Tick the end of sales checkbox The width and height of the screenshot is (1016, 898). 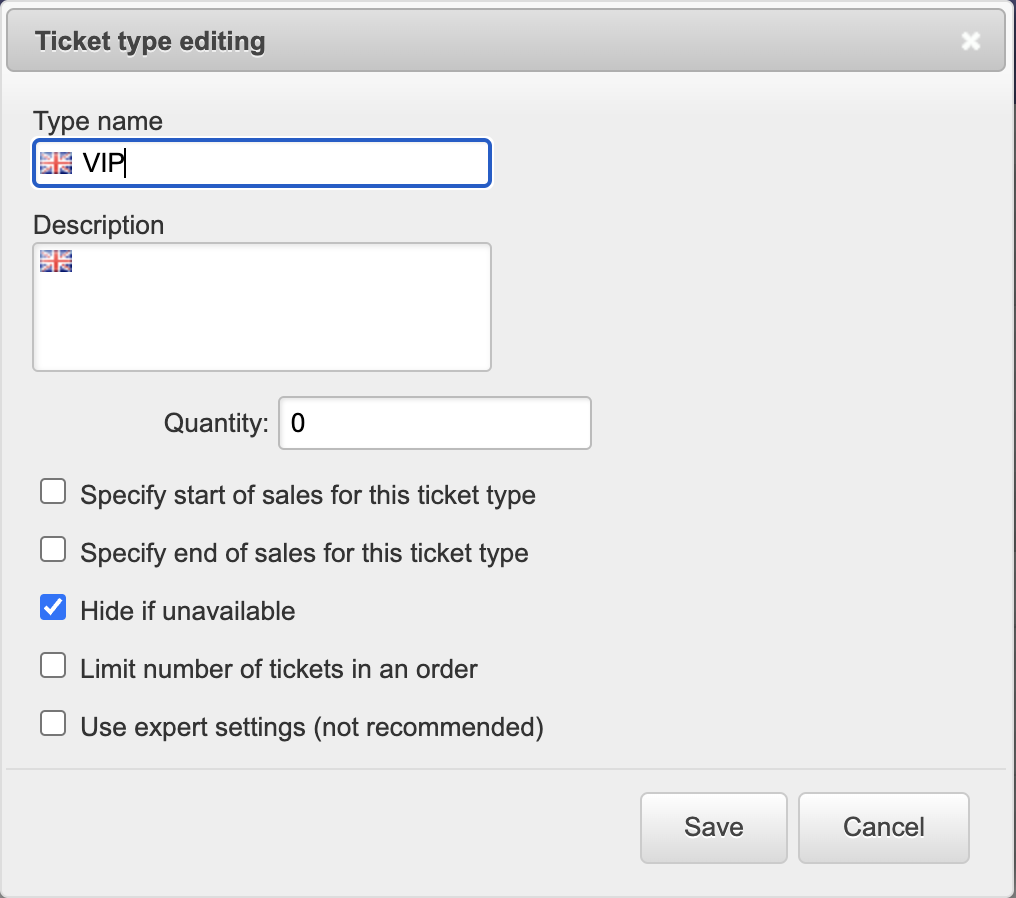53,550
